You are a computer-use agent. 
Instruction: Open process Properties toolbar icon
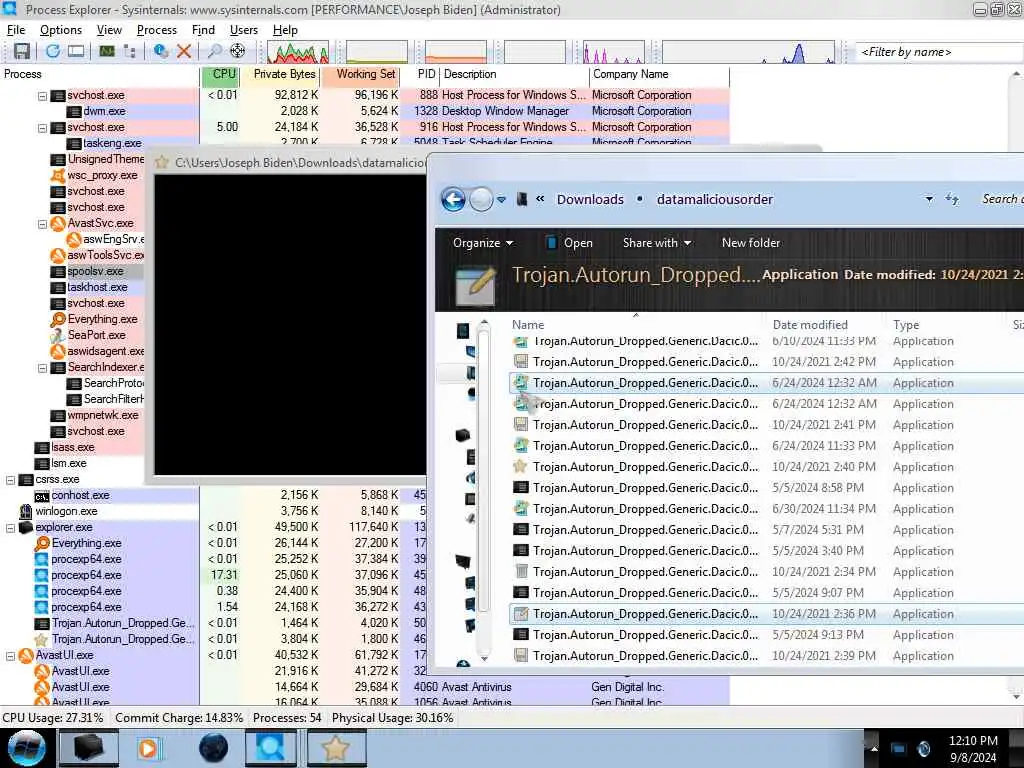pos(161,51)
